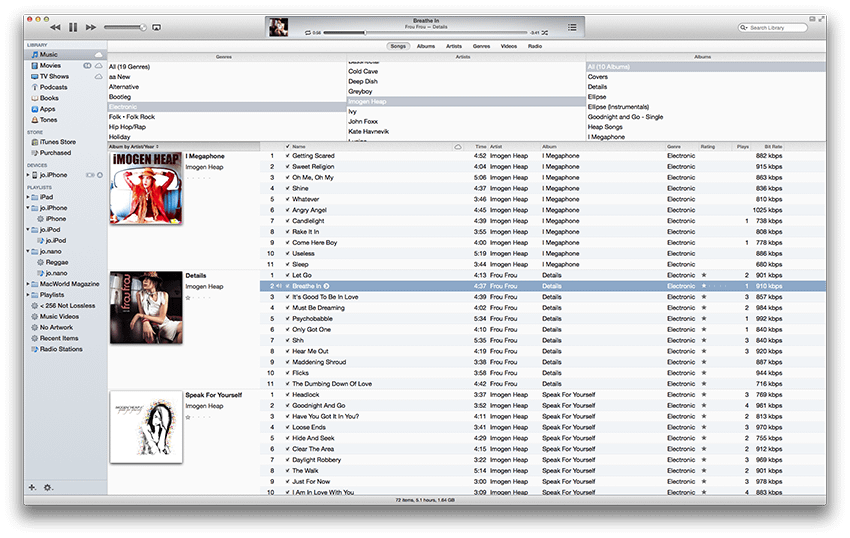The width and height of the screenshot is (850, 538).
Task: Open TV Shows in the sidebar
Action: coord(54,76)
